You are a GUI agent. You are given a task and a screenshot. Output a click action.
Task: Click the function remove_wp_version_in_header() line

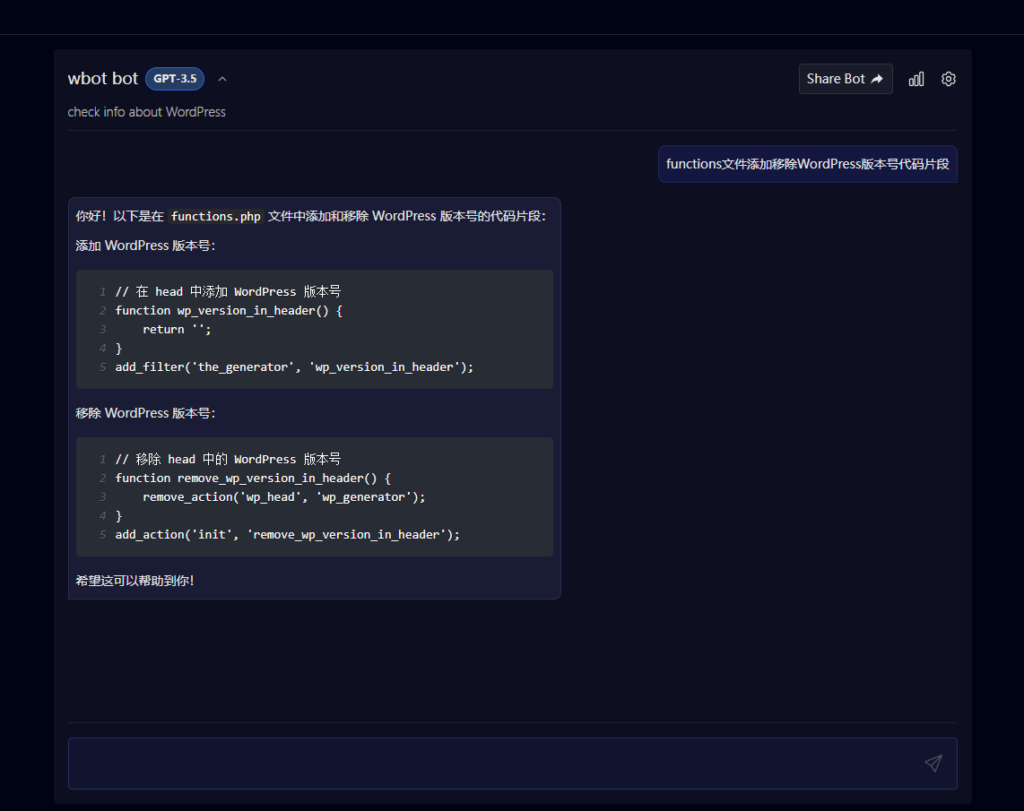click(253, 478)
